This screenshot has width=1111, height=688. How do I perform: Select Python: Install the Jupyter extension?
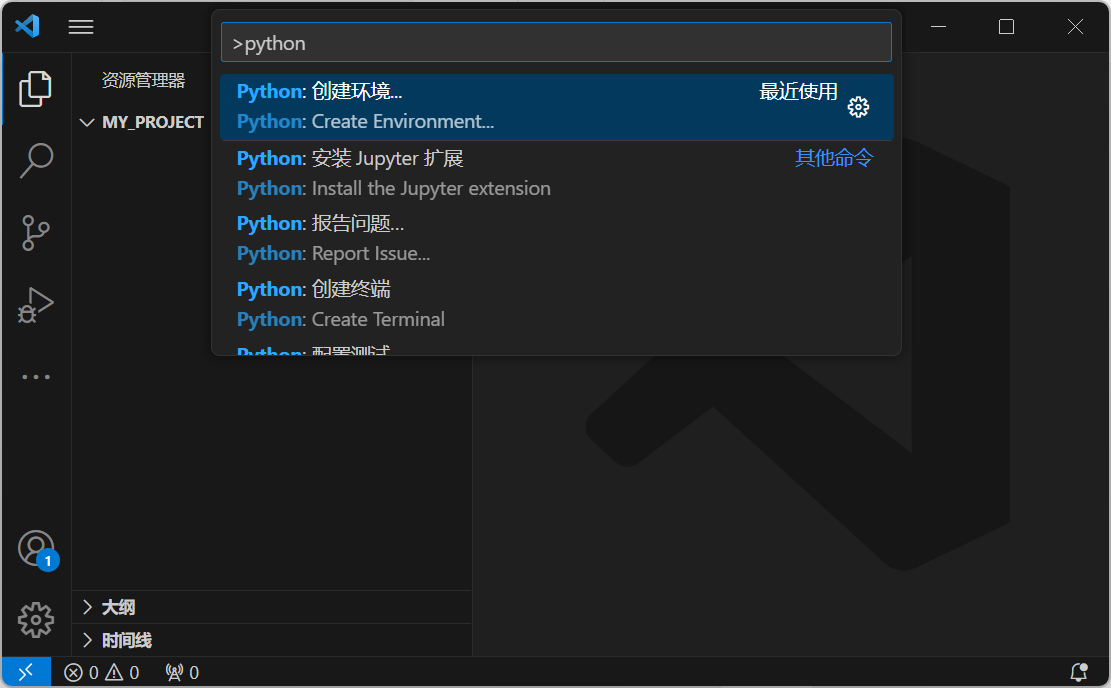(x=500, y=173)
